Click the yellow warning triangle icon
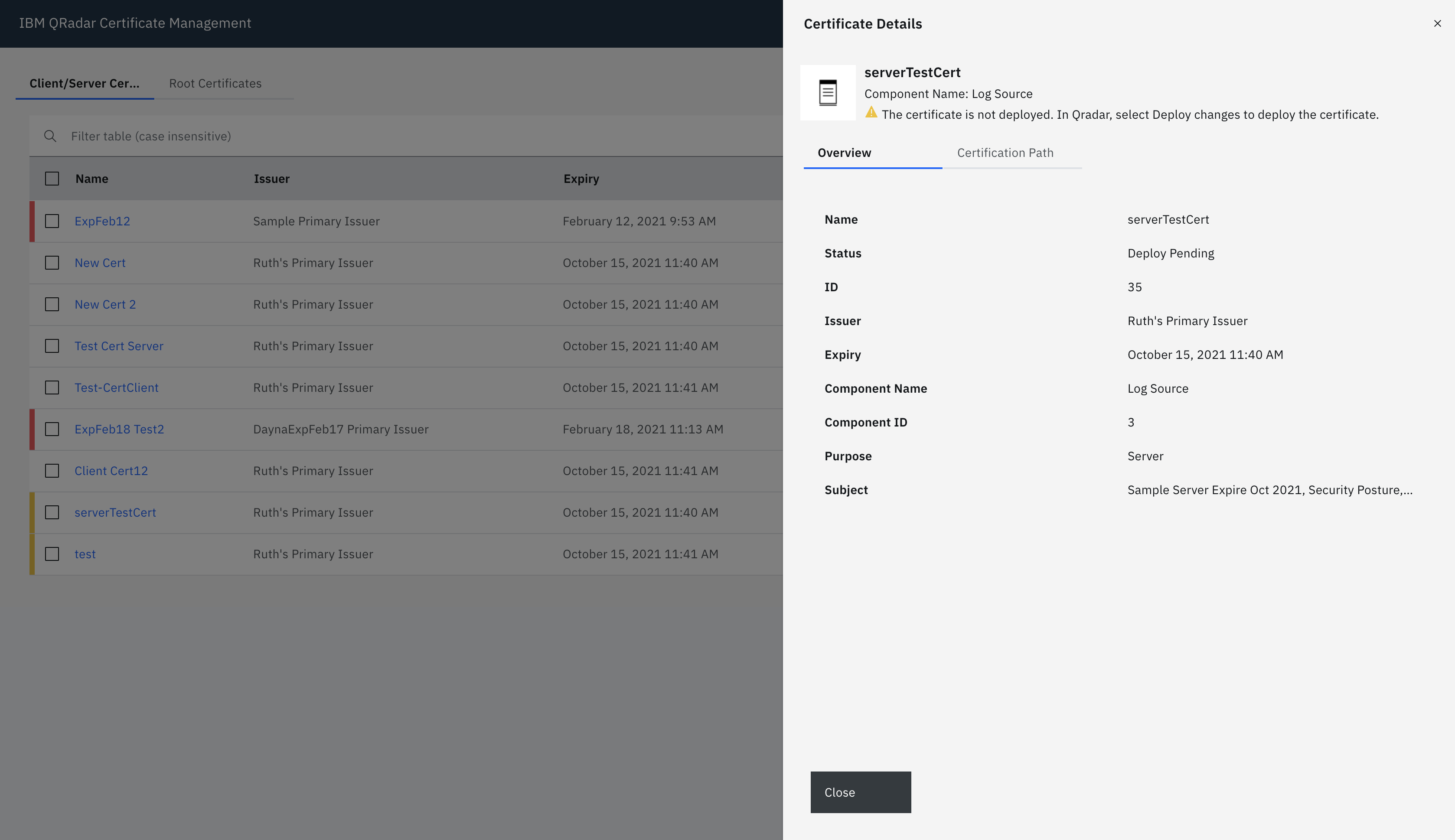The height and width of the screenshot is (840, 1455). (871, 113)
